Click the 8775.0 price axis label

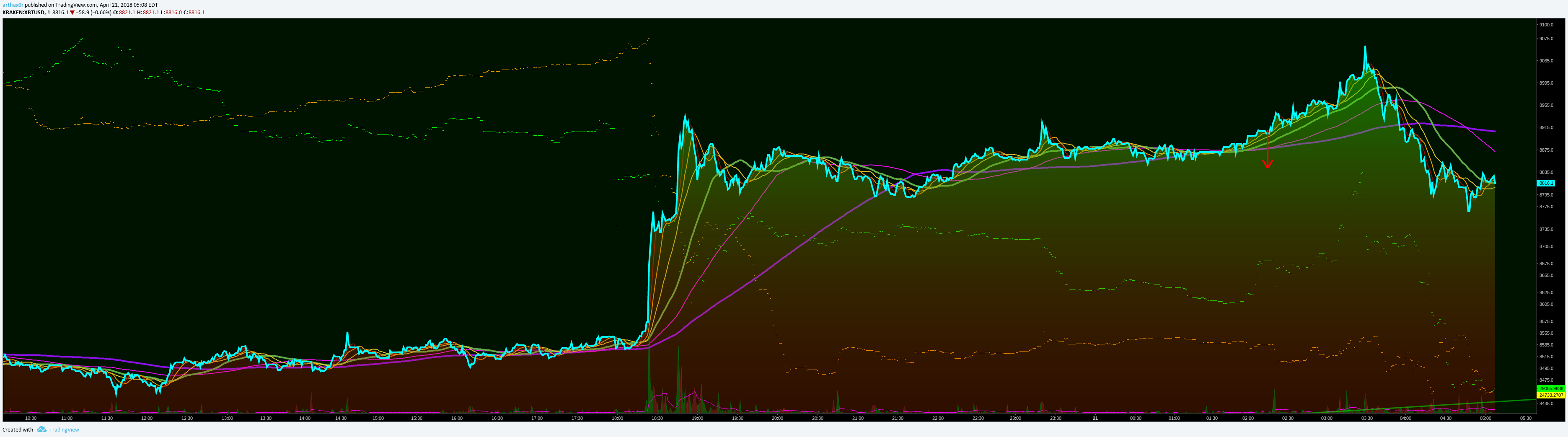click(1546, 207)
